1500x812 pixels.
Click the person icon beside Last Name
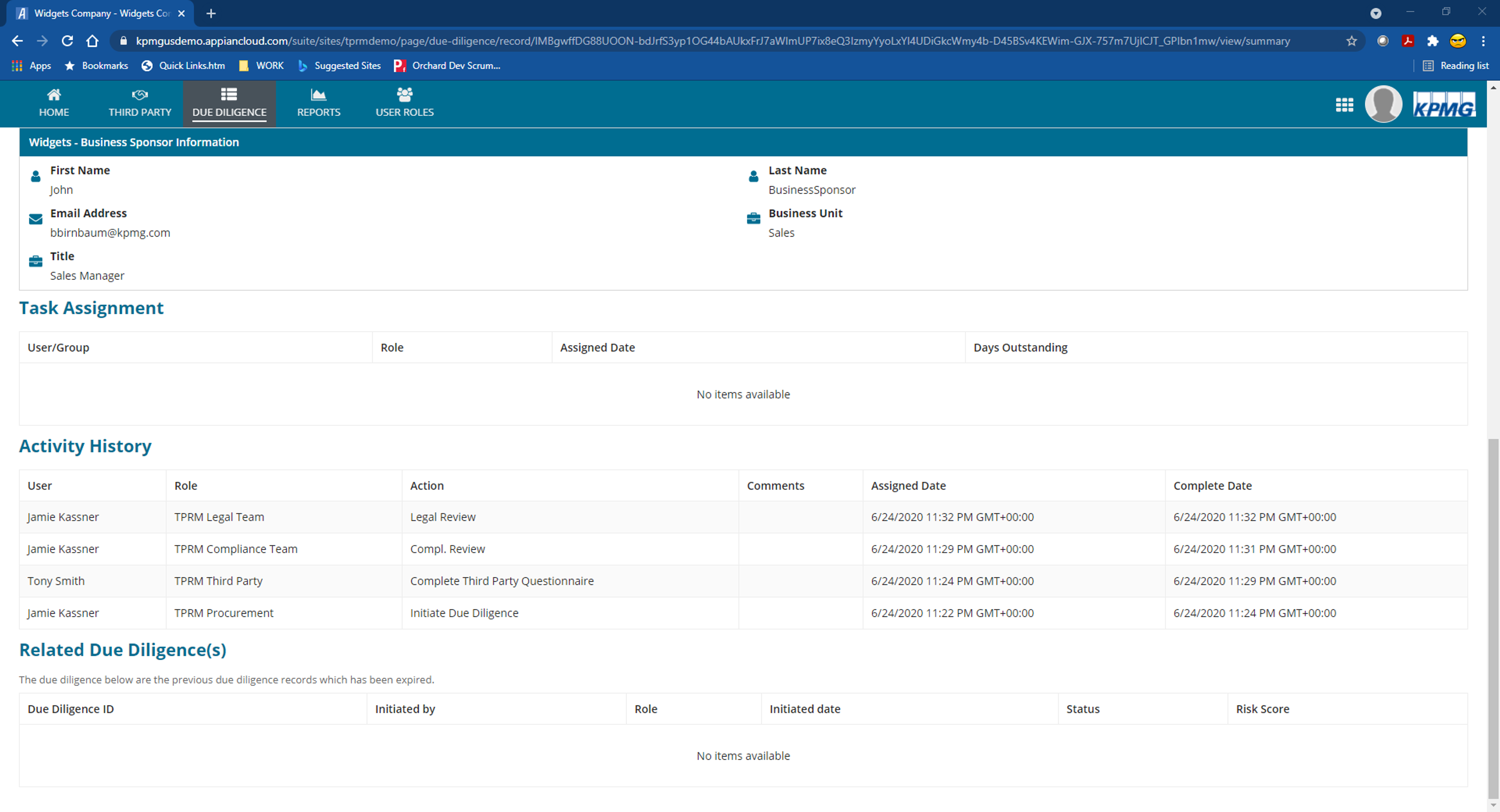point(753,176)
